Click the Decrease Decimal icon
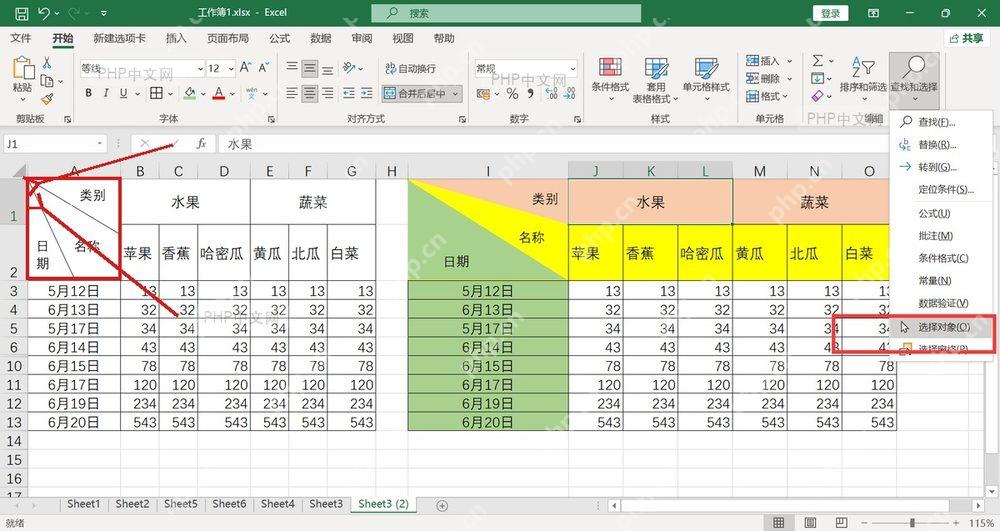1000x531 pixels. point(570,94)
